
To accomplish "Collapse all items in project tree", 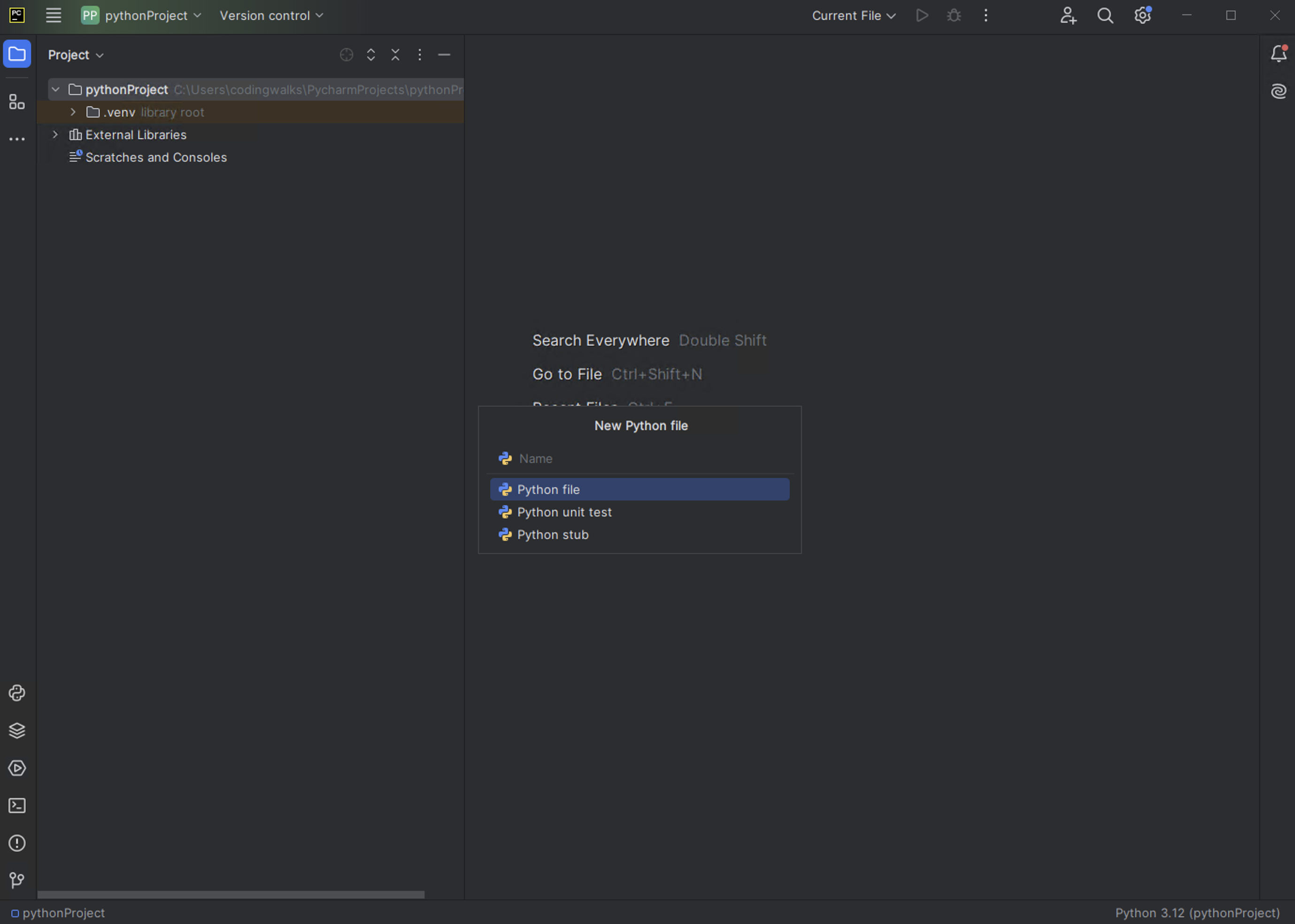I will click(x=395, y=54).
